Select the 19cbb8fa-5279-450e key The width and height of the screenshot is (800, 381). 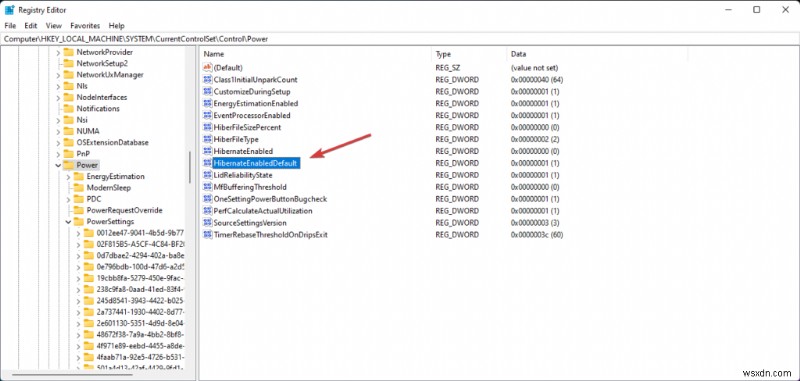pyautogui.click(x=140, y=278)
